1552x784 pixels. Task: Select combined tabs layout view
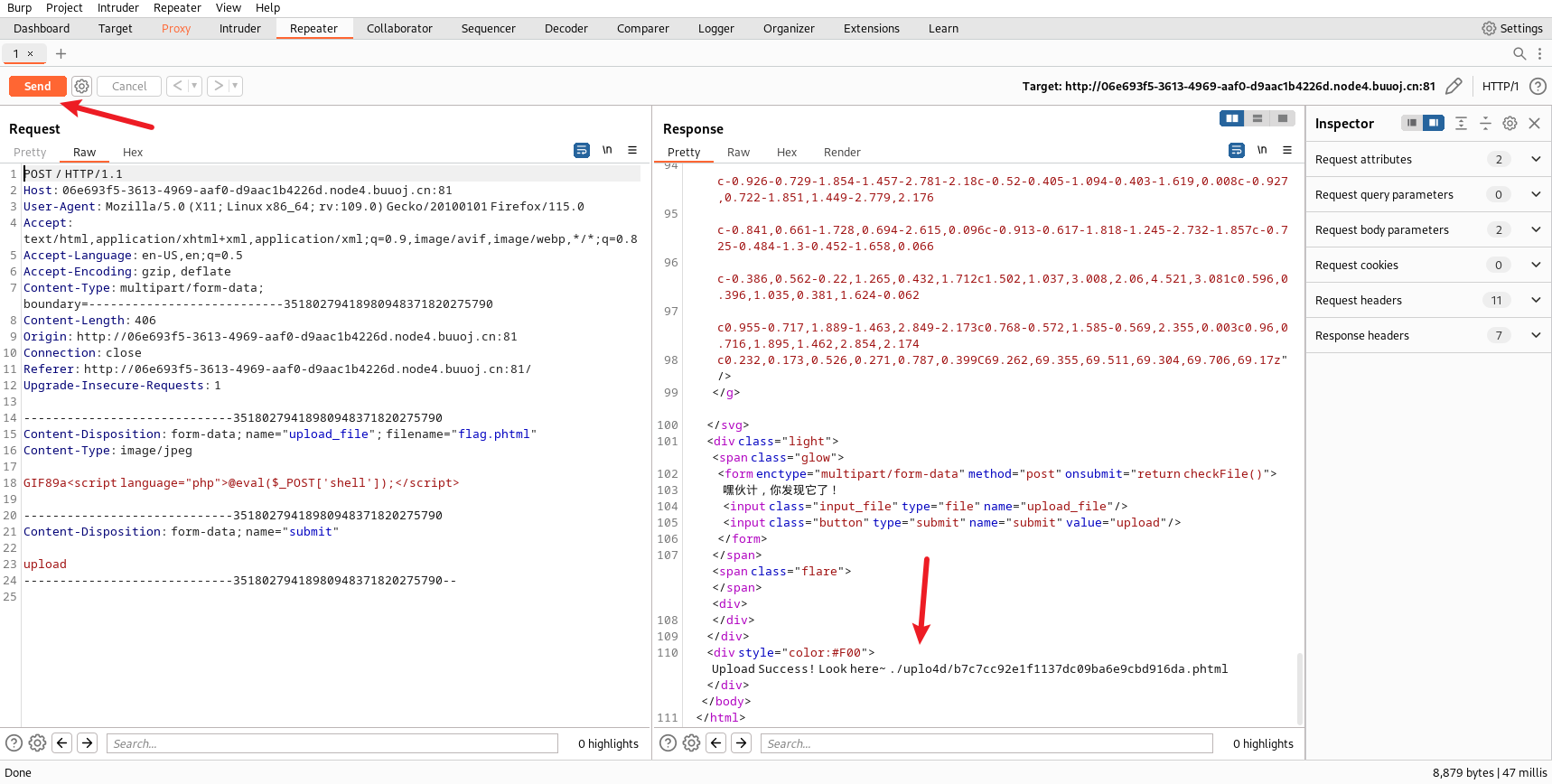pos(1282,118)
